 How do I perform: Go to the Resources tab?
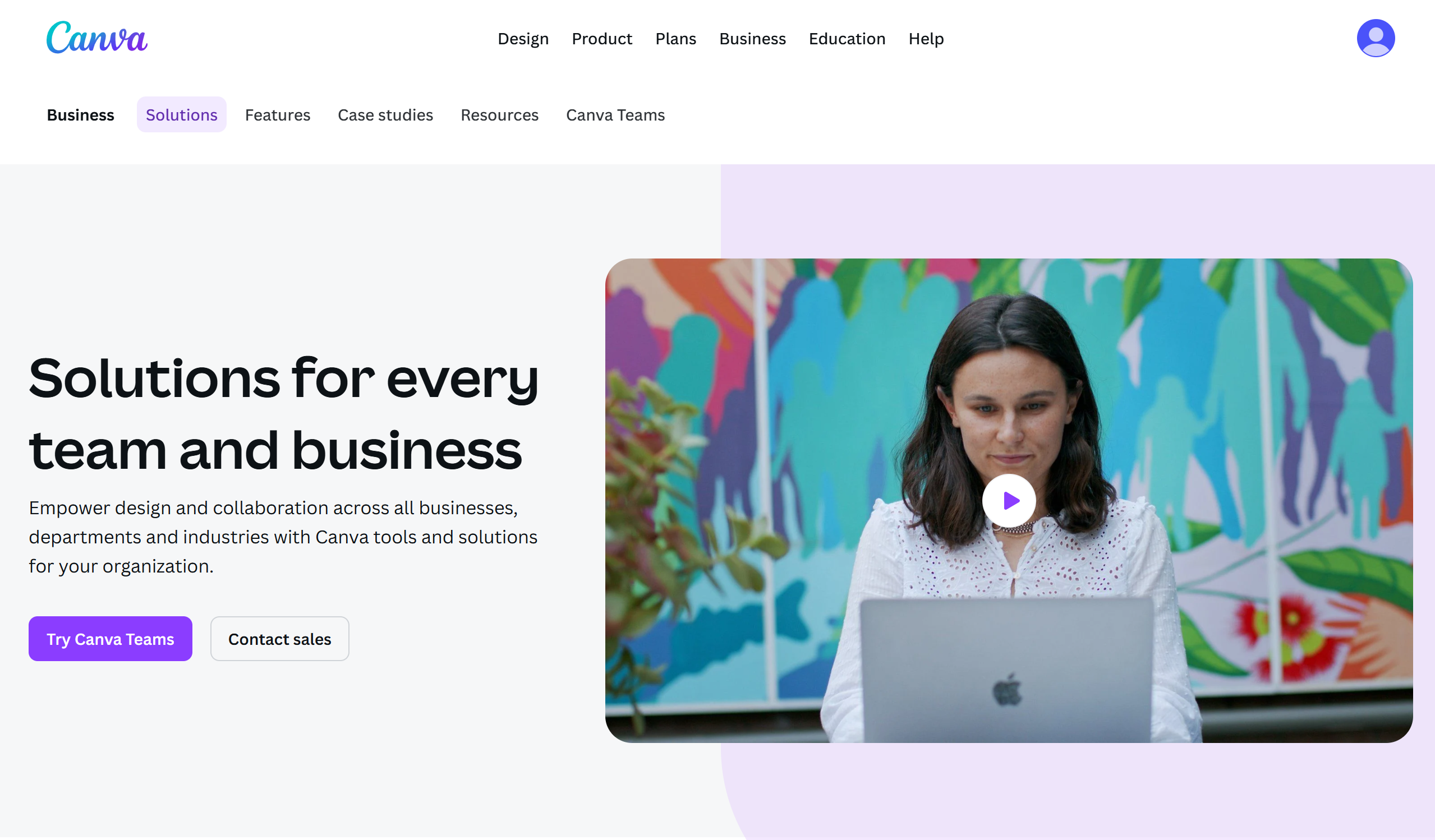[499, 115]
